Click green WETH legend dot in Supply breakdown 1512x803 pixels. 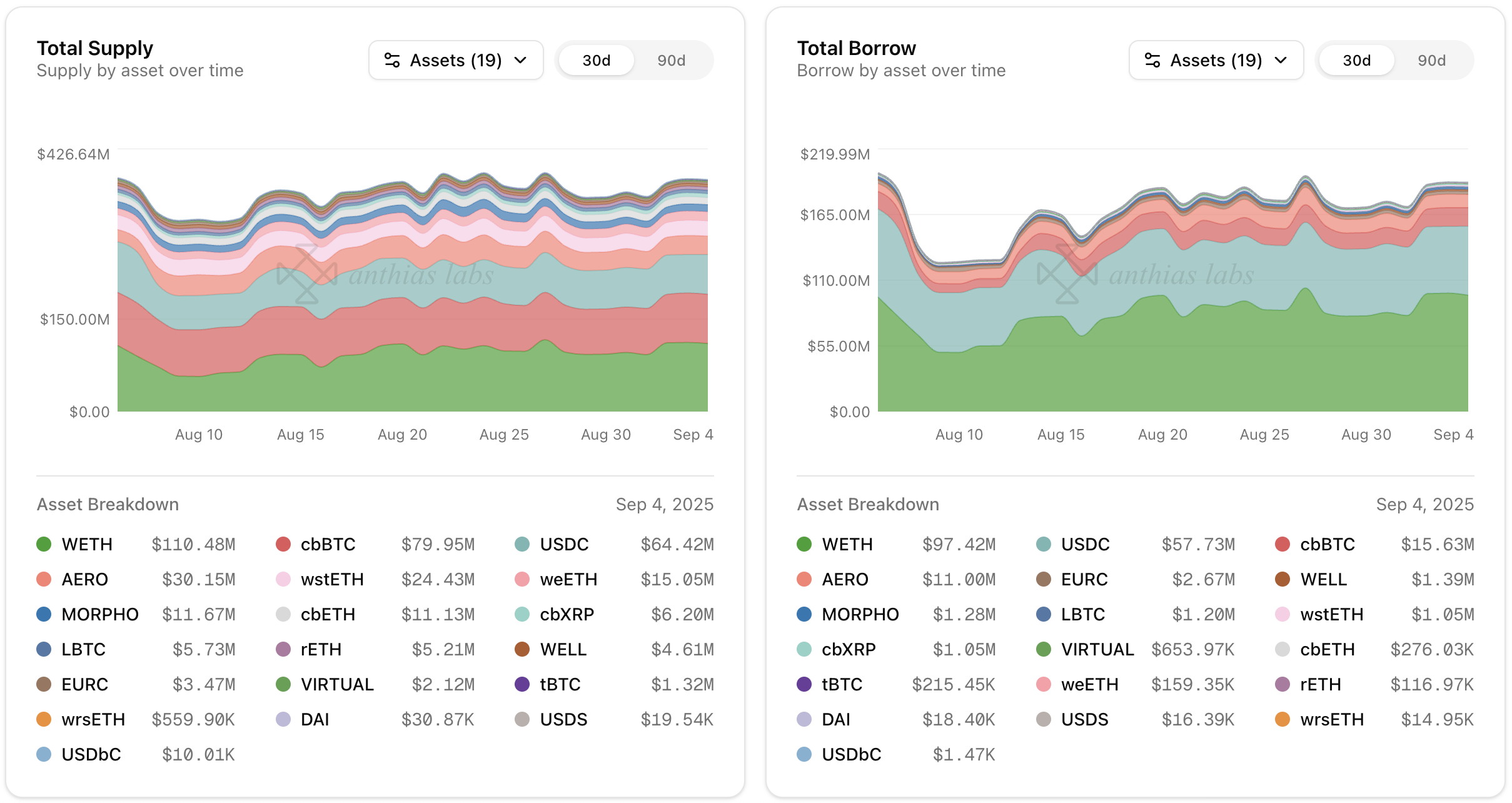(44, 544)
